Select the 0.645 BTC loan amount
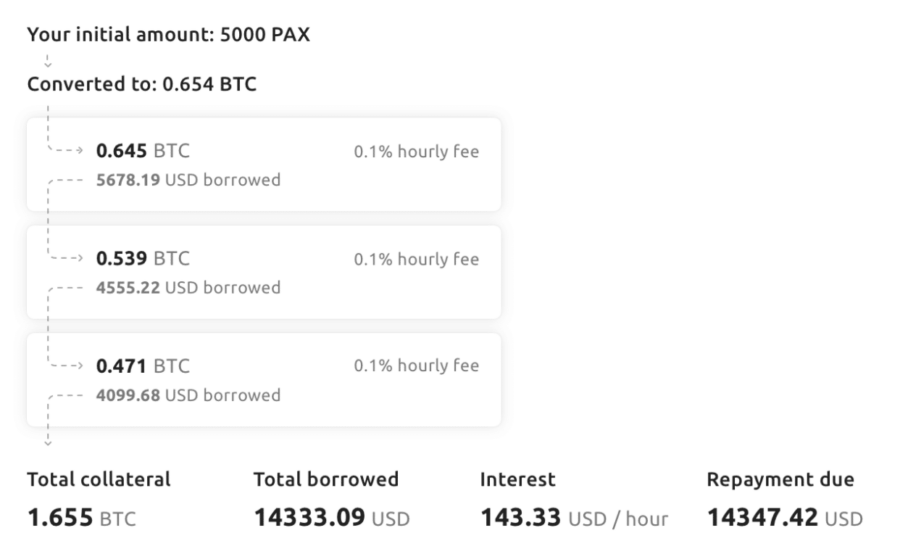This screenshot has height=554, width=900. [x=142, y=152]
